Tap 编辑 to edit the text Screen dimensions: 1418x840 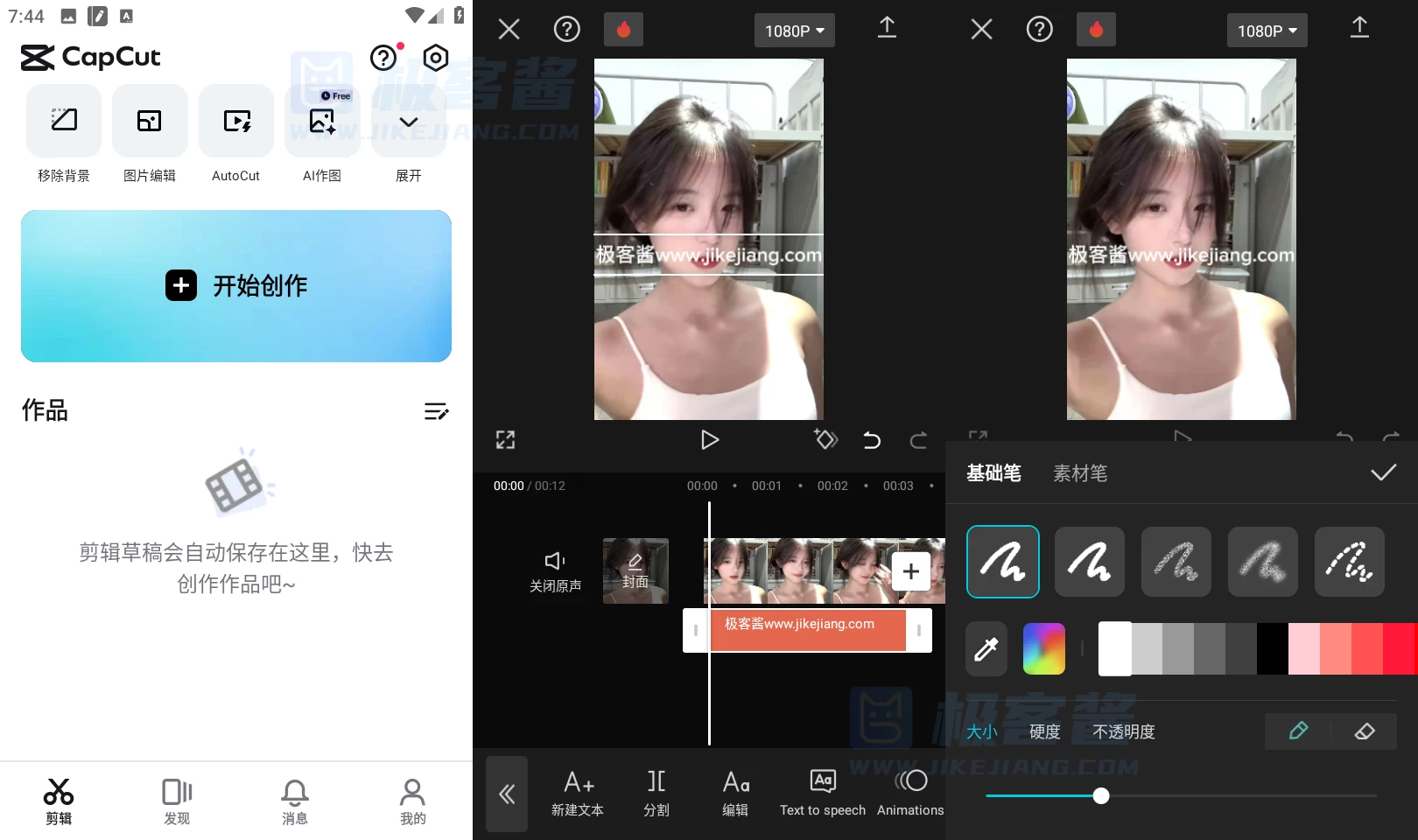pos(735,794)
